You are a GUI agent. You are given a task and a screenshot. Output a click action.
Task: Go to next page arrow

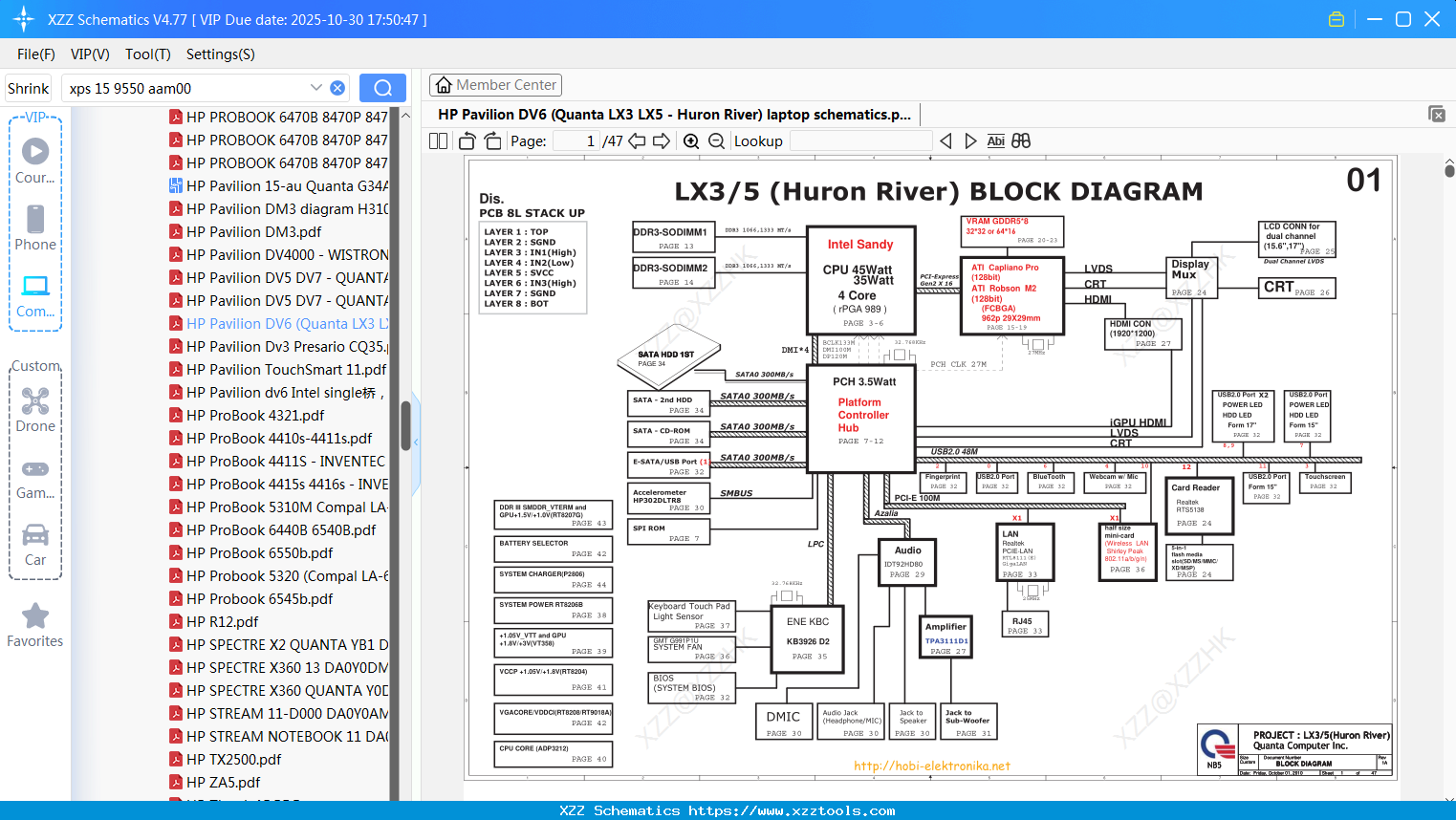(662, 140)
